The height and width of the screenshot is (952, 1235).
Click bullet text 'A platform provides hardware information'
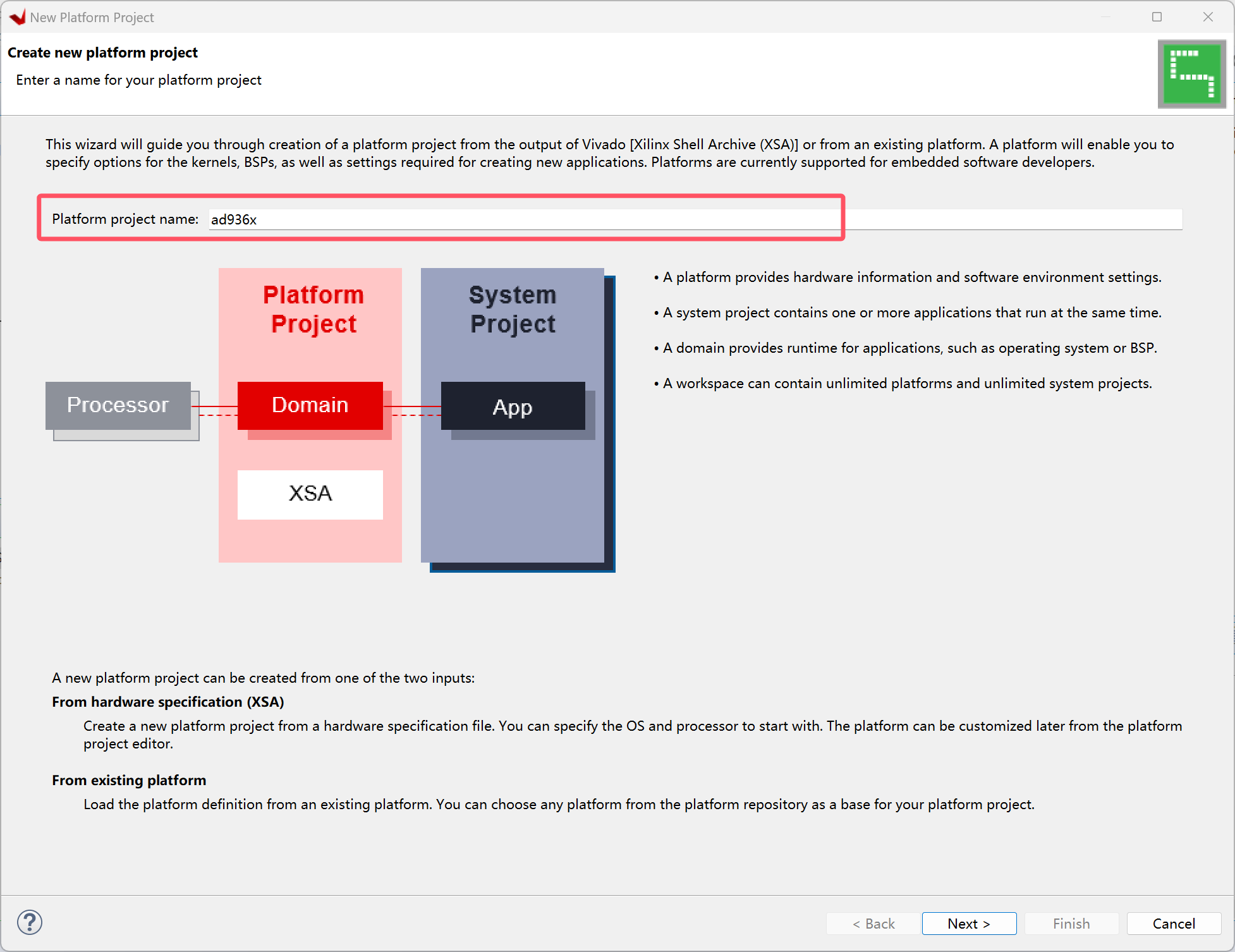click(908, 278)
